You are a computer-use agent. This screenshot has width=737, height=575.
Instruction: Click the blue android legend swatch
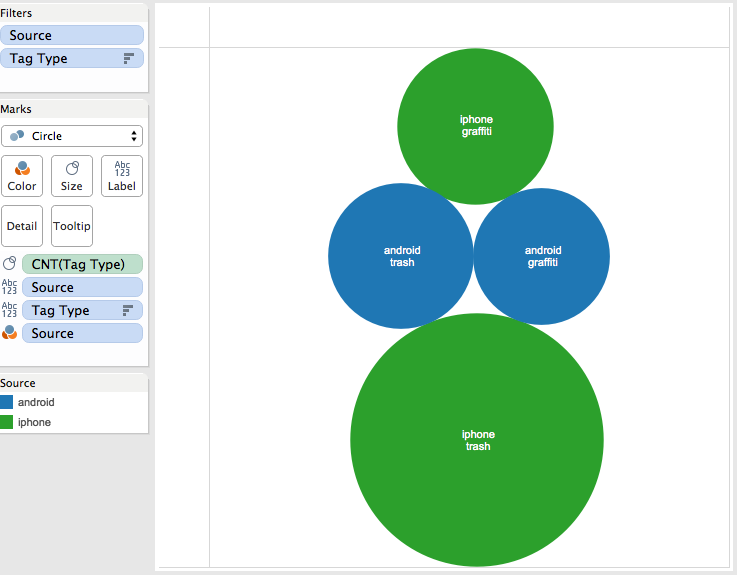6,402
